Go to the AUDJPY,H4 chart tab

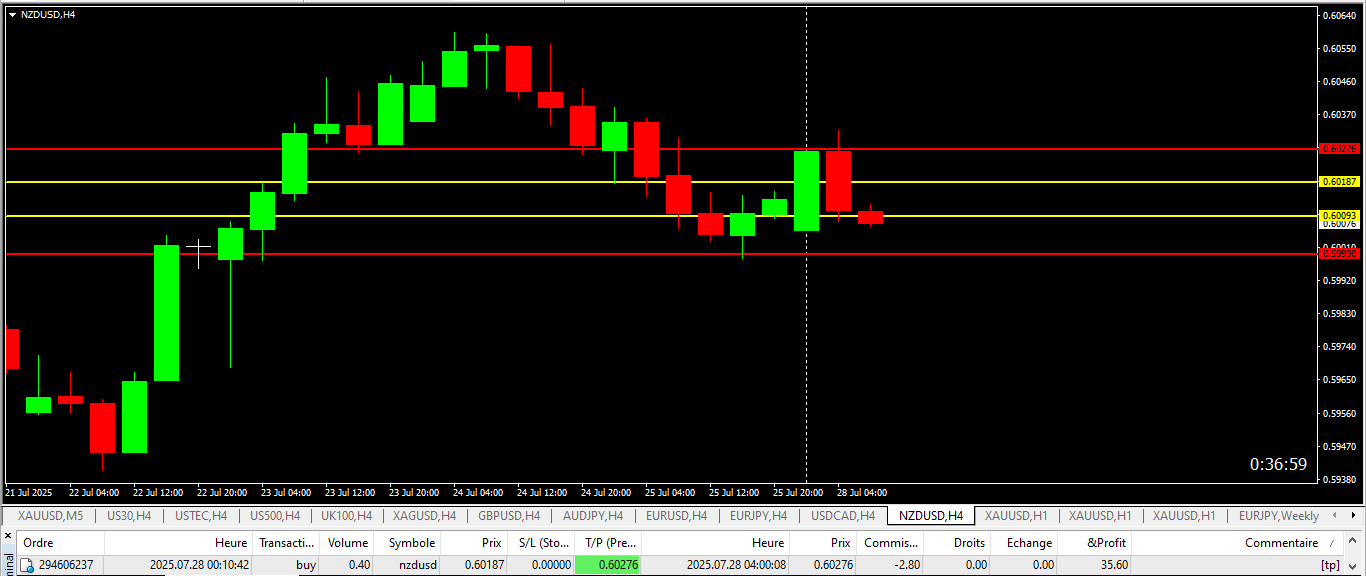tap(593, 516)
